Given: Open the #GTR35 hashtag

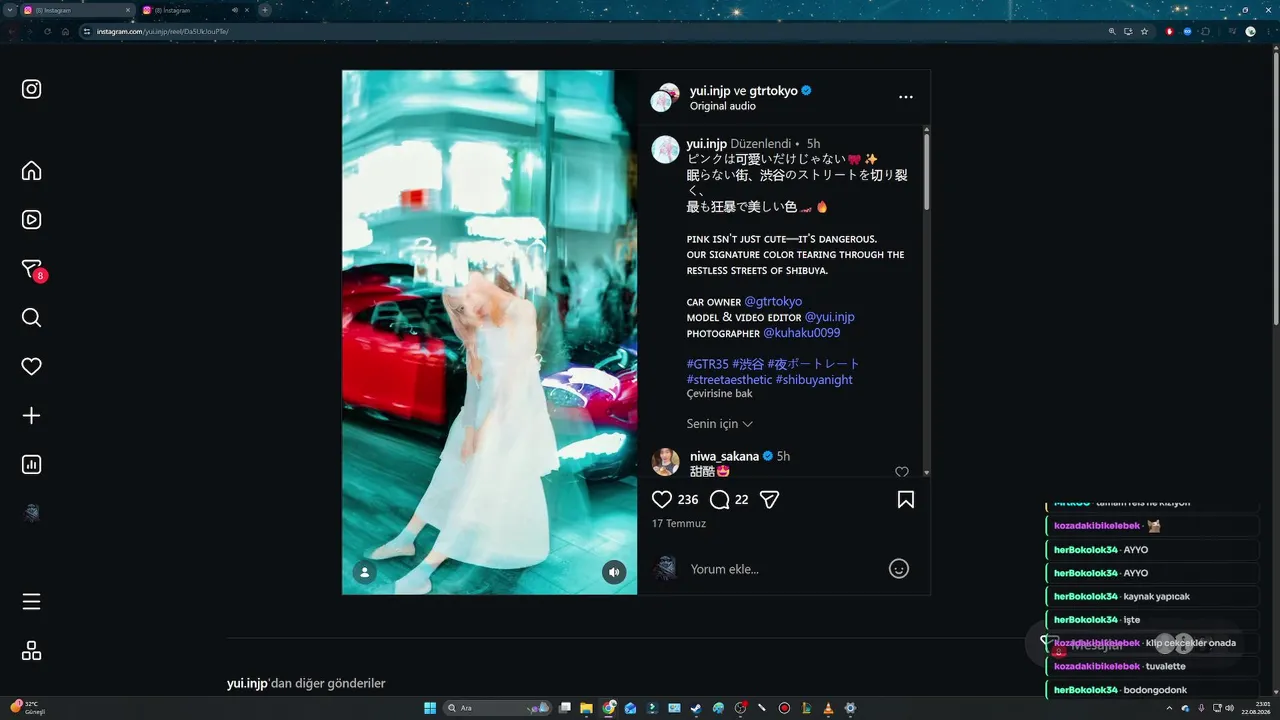Looking at the screenshot, I should click(708, 364).
